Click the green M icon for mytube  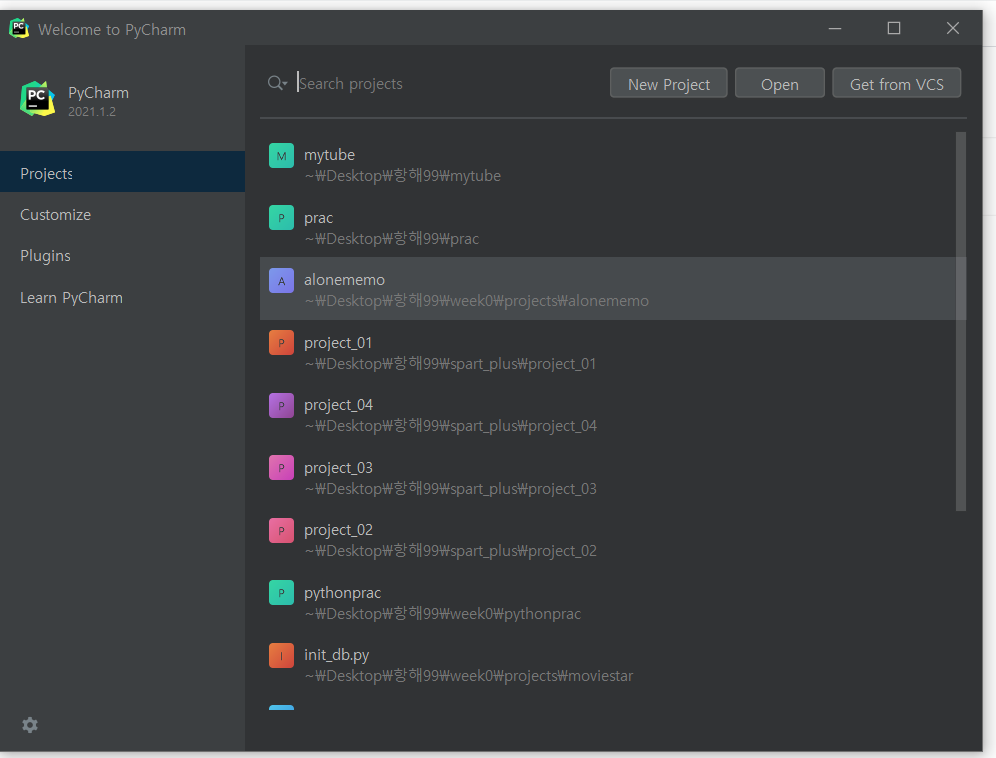(x=281, y=156)
